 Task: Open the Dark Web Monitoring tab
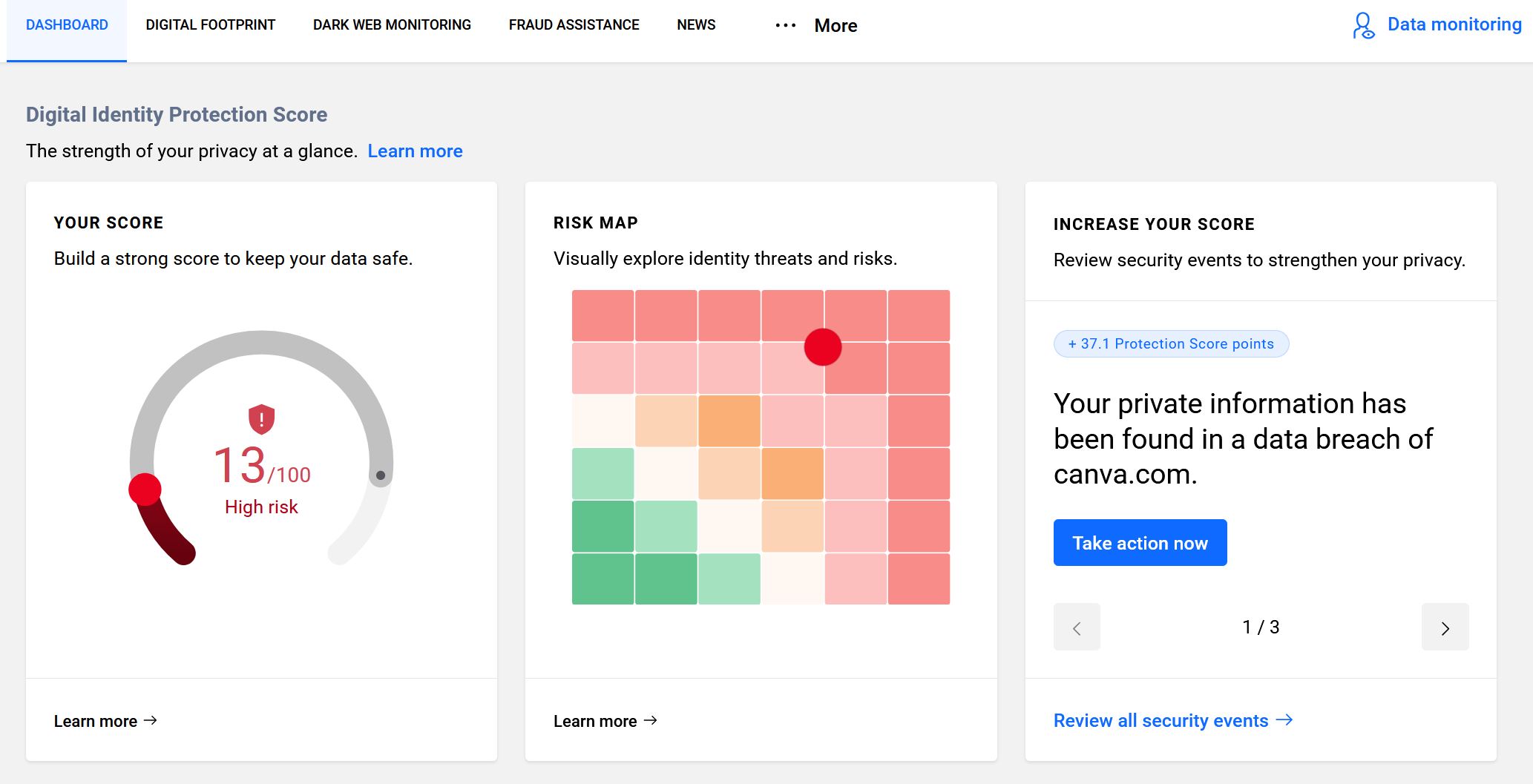coord(392,25)
